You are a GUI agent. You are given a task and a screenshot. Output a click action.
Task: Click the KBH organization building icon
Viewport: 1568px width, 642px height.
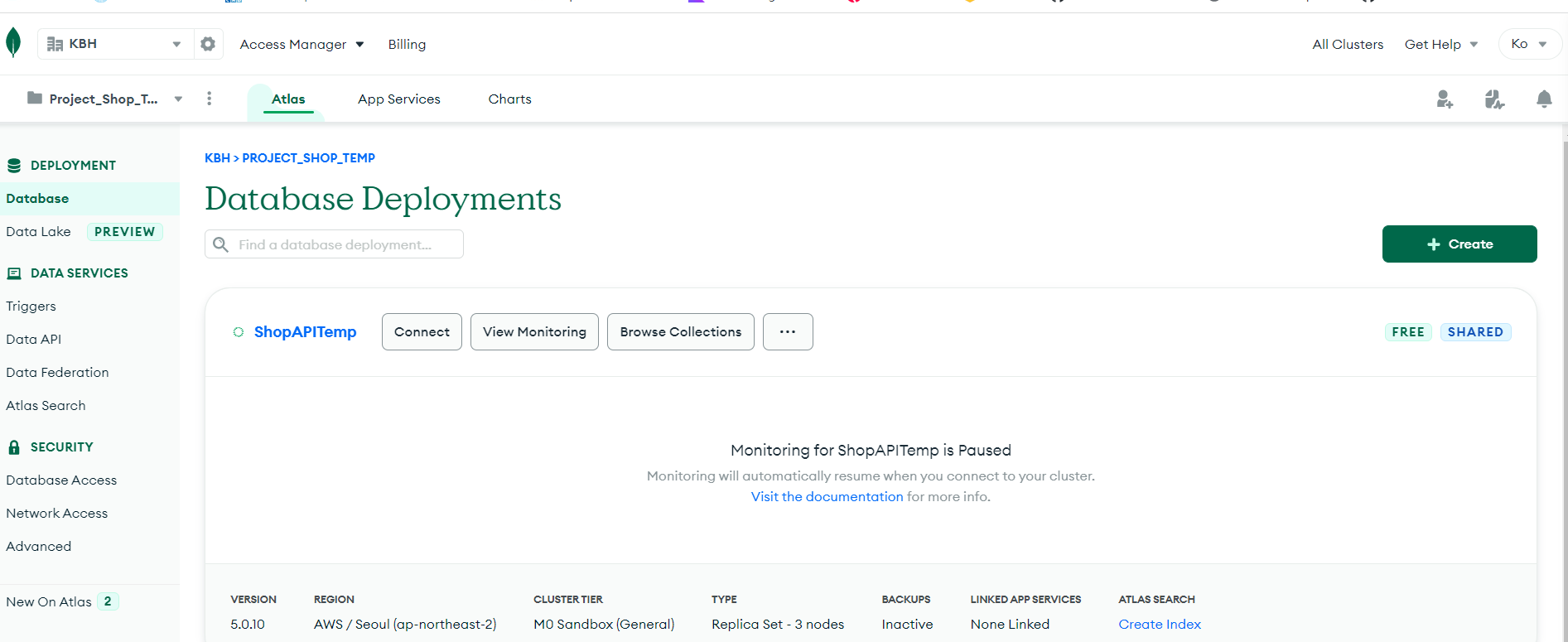pos(55,44)
